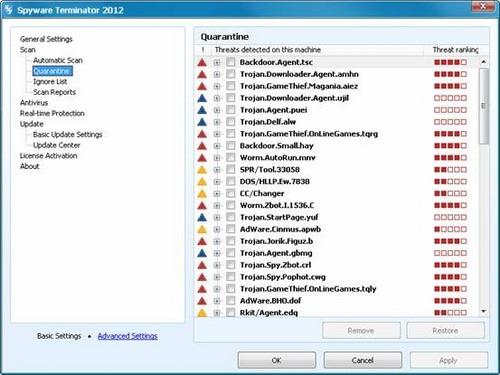Click the red triangle for Trojan.GameThief.OnLineGames.tqrg

(x=202, y=134)
